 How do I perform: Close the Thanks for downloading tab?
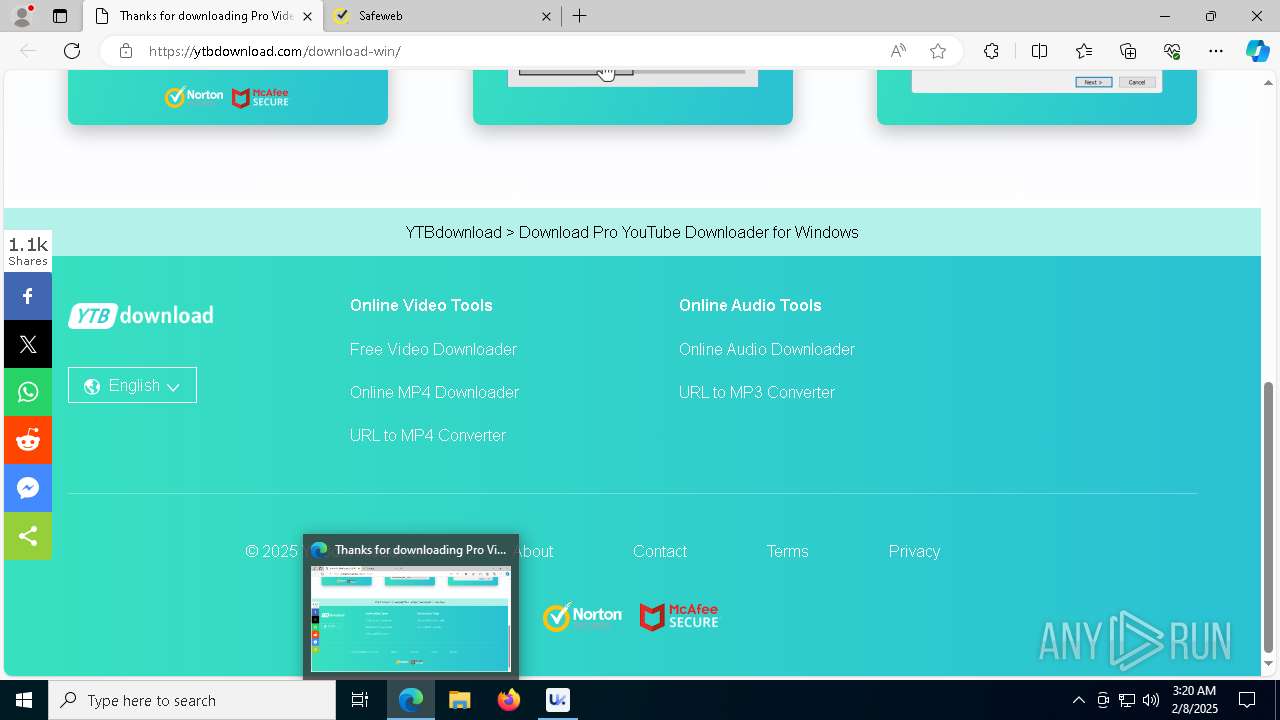pyautogui.click(x=308, y=16)
